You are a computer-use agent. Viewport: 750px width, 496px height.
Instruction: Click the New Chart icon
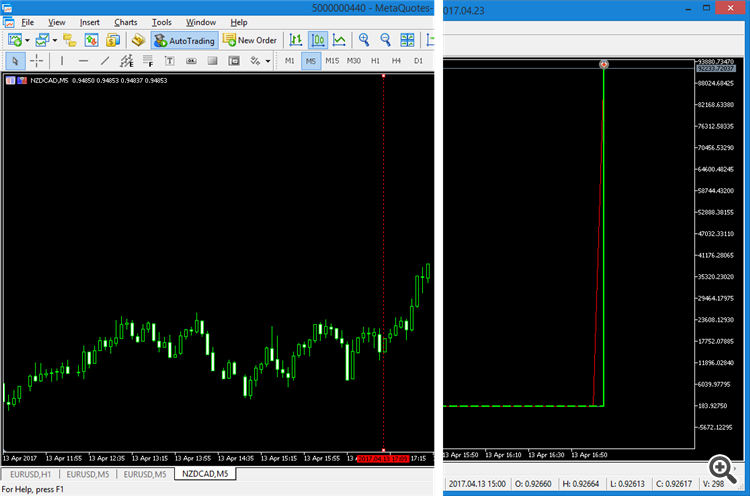15,40
